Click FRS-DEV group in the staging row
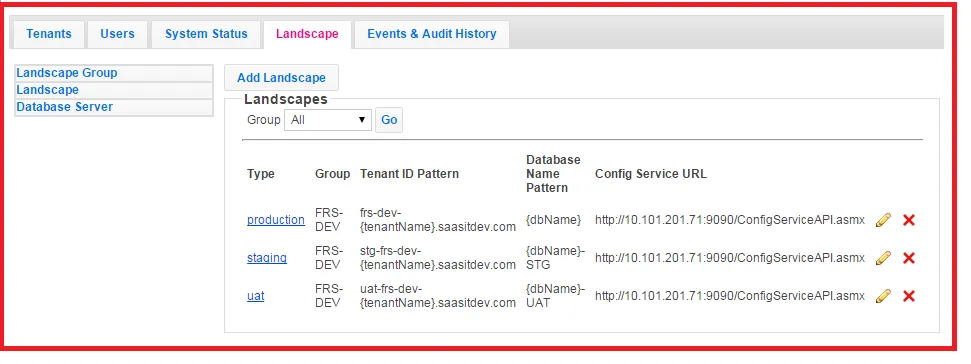971x364 pixels. coord(329,258)
